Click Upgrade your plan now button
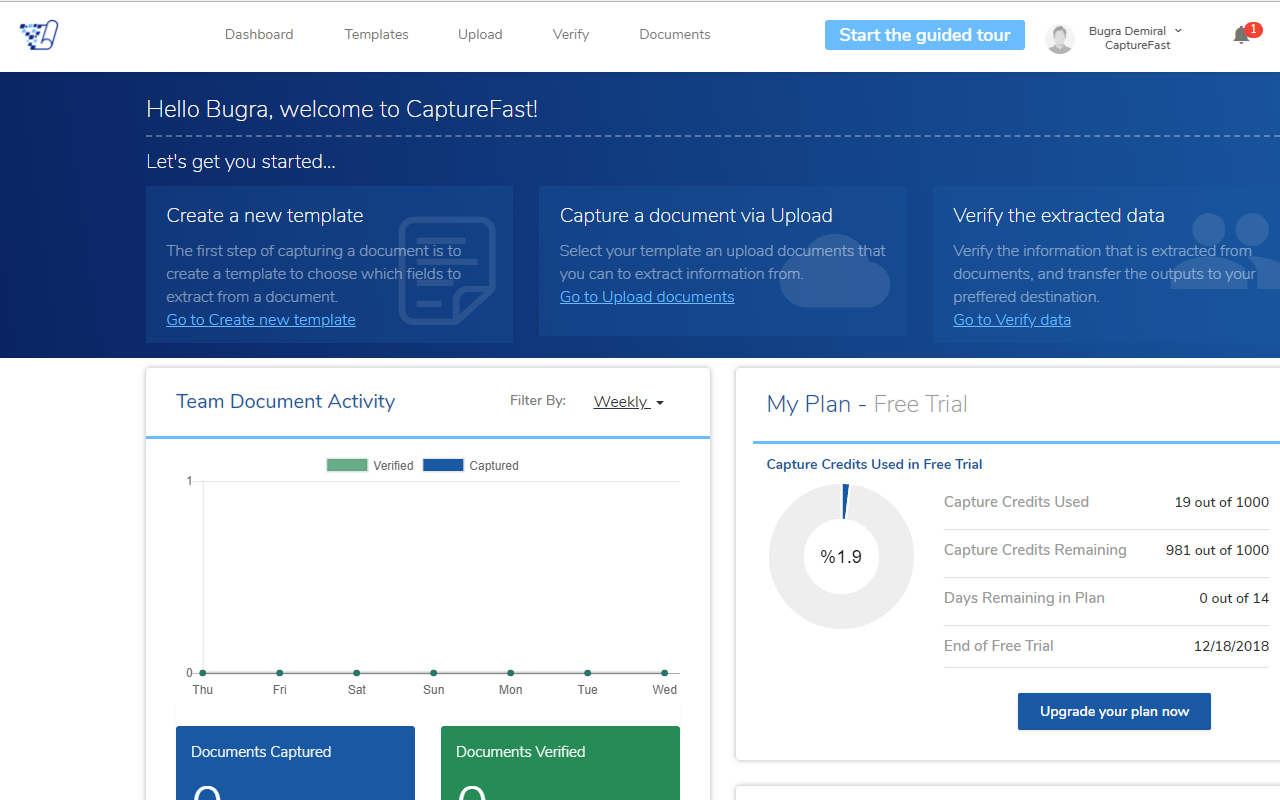The image size is (1280, 800). point(1114,712)
